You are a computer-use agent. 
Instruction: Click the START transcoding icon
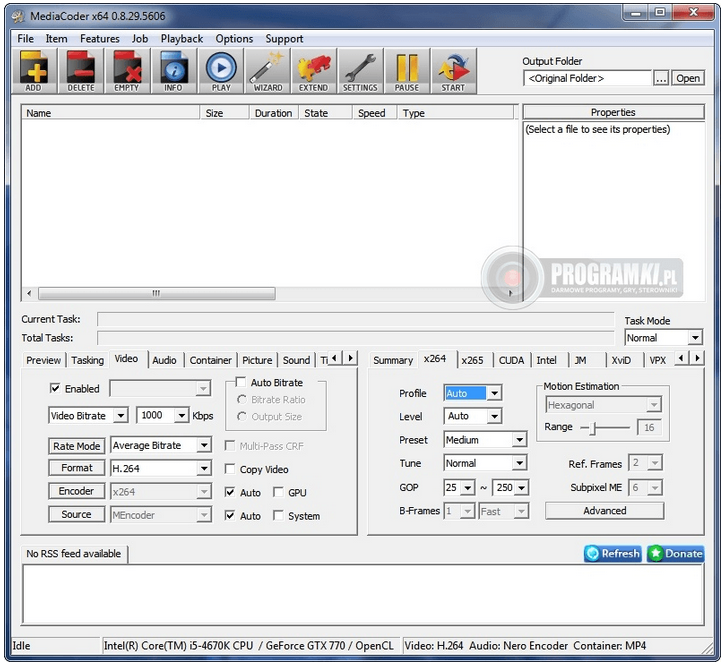(453, 71)
